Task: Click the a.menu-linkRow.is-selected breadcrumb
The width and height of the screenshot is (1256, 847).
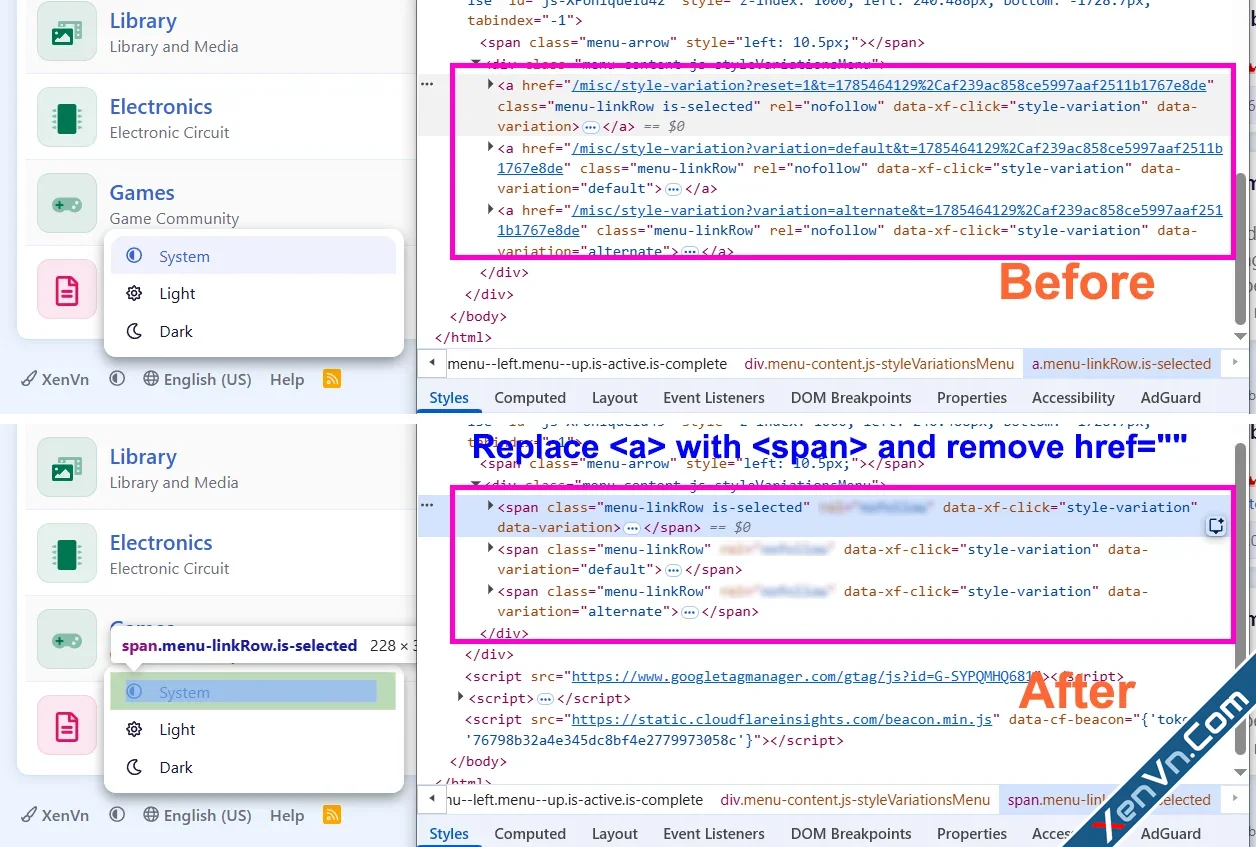Action: (x=1121, y=364)
